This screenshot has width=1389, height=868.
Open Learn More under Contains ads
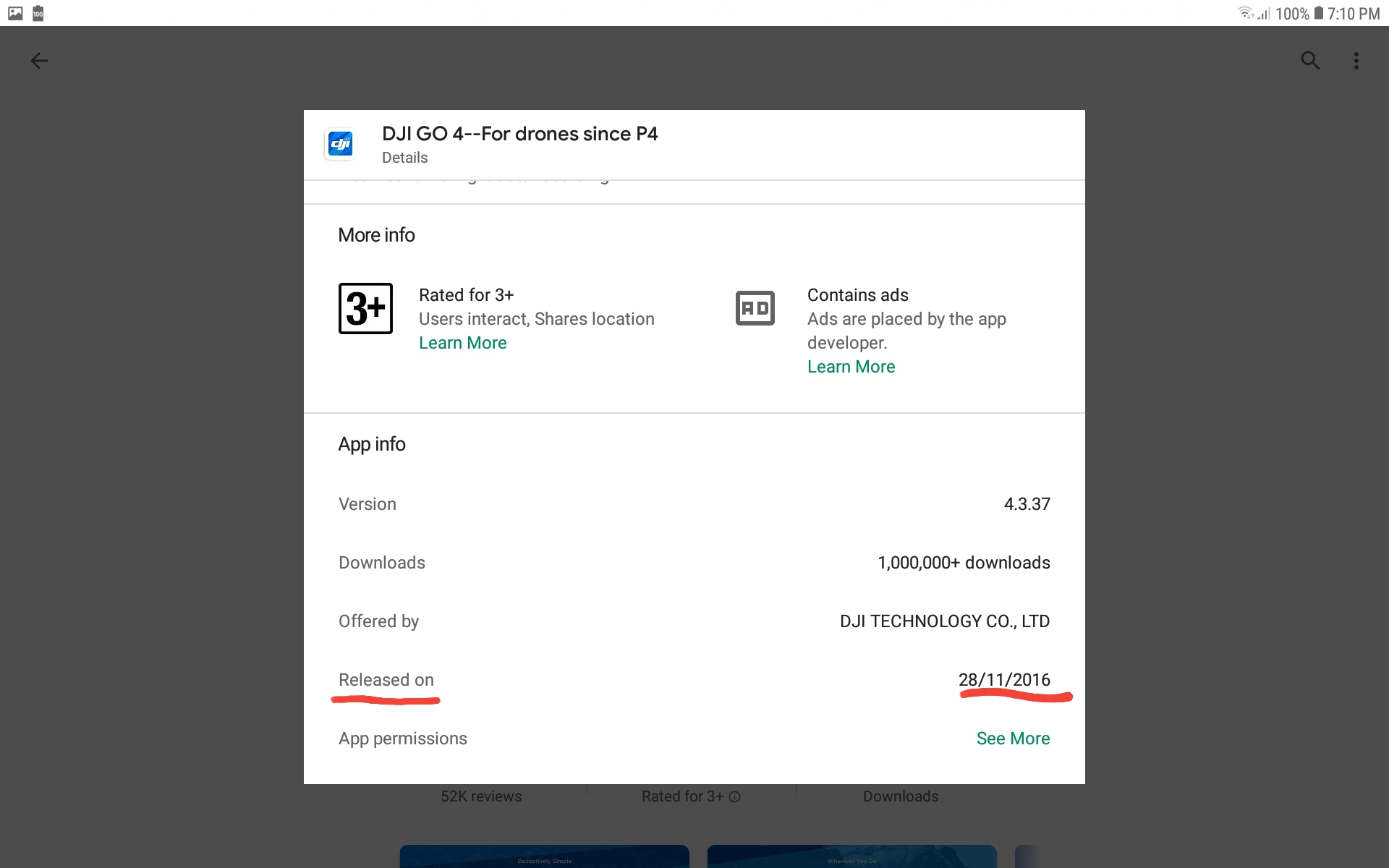point(851,367)
